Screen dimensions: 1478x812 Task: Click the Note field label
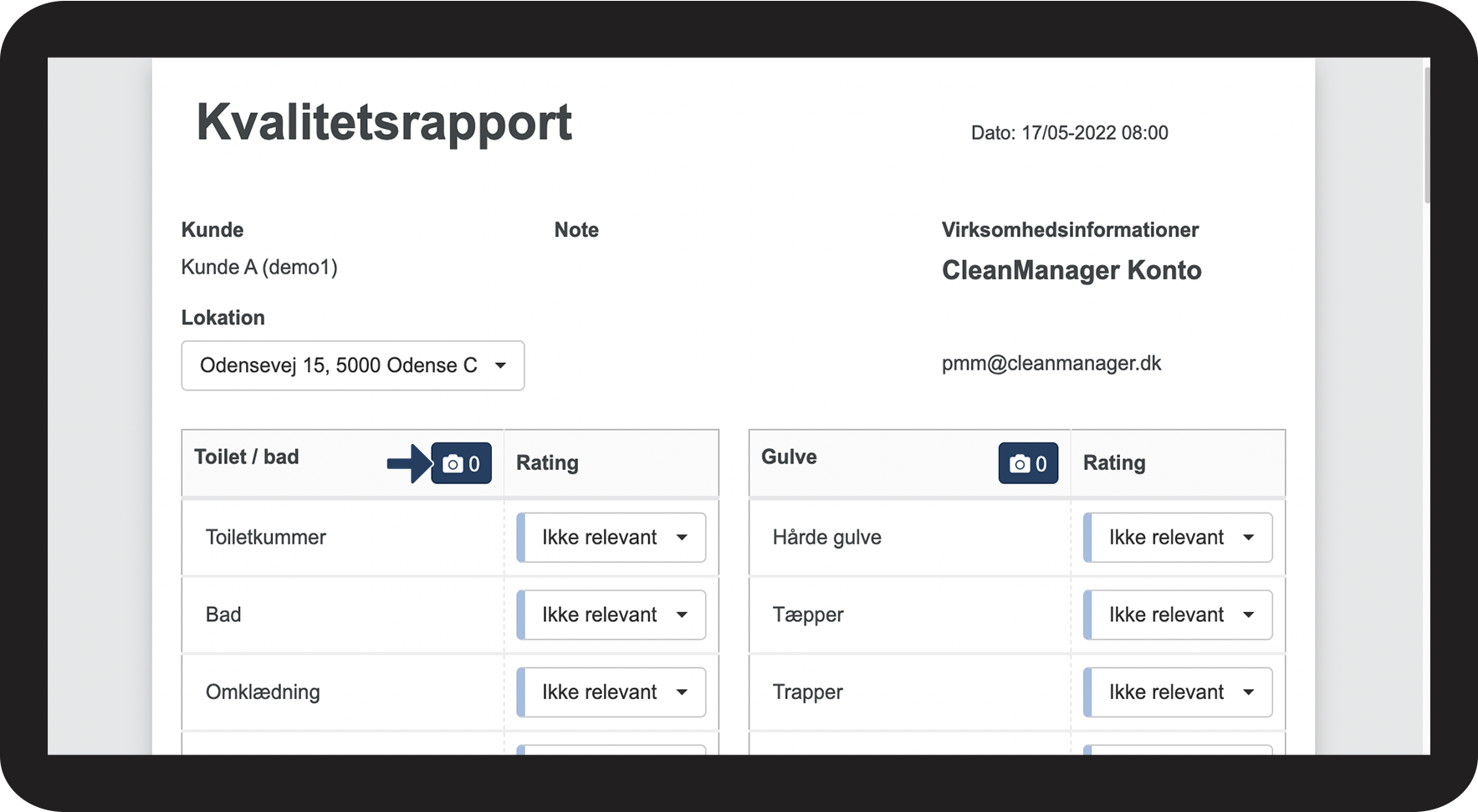576,230
